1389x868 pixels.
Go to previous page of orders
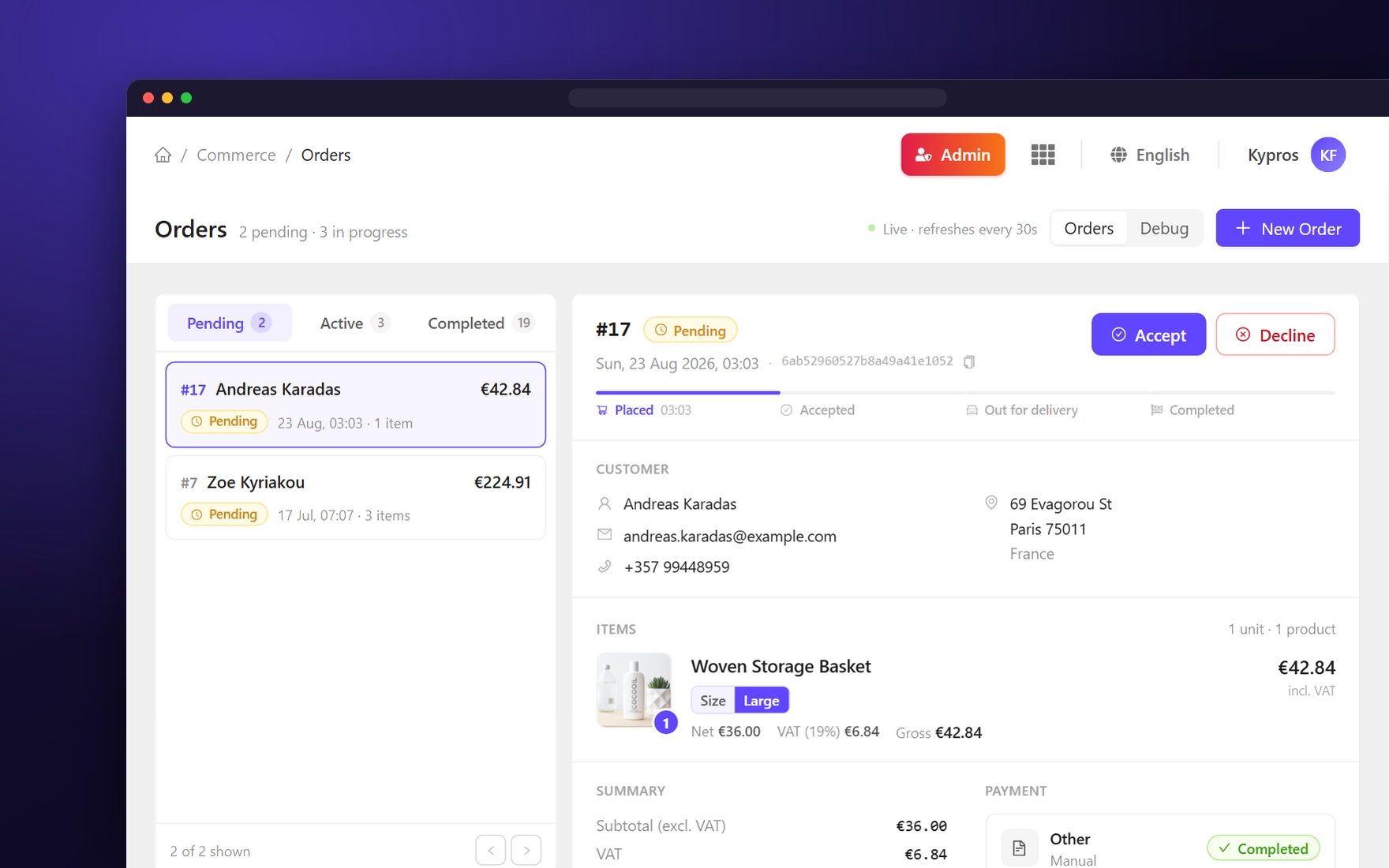pyautogui.click(x=491, y=851)
